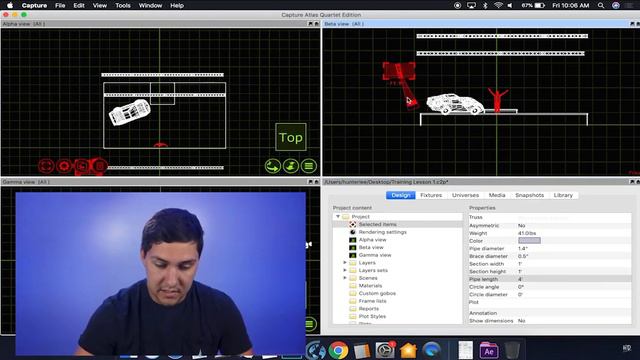Image resolution: width=640 pixels, height=360 pixels.
Task: Click the maximize icon in Gamma view header
Action: [x=316, y=182]
